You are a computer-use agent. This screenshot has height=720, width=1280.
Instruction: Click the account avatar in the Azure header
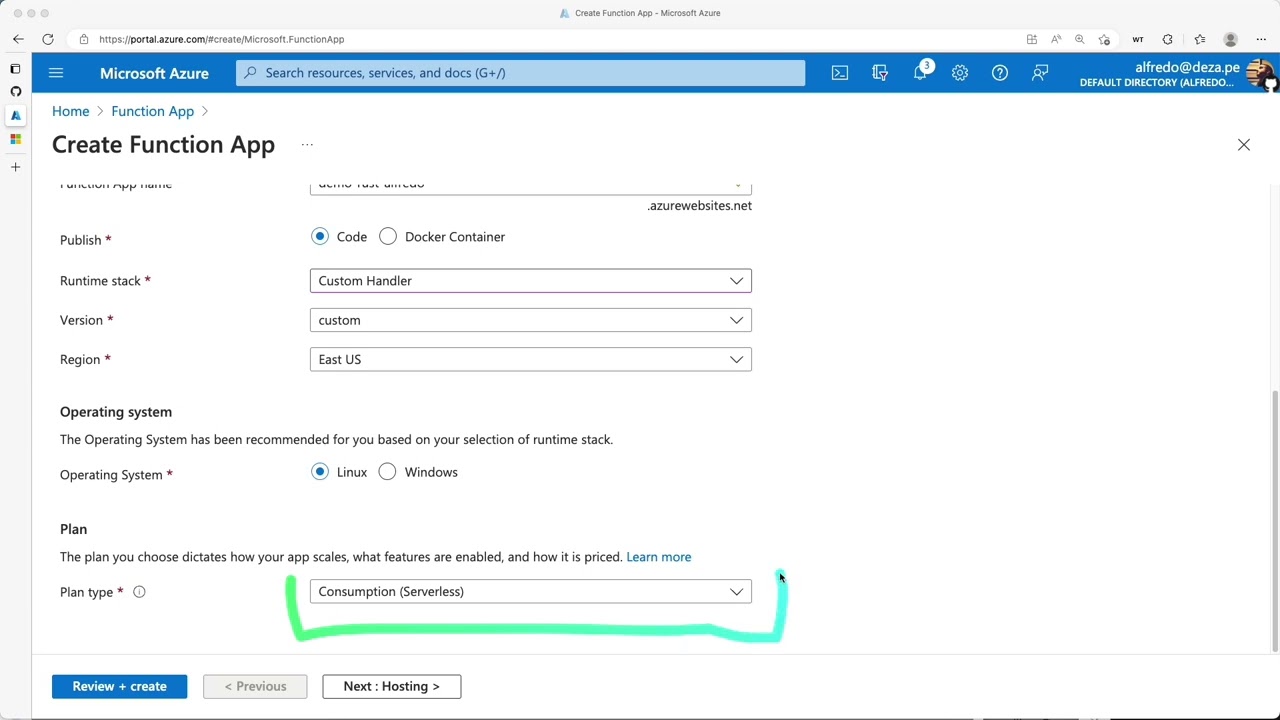(x=1260, y=74)
